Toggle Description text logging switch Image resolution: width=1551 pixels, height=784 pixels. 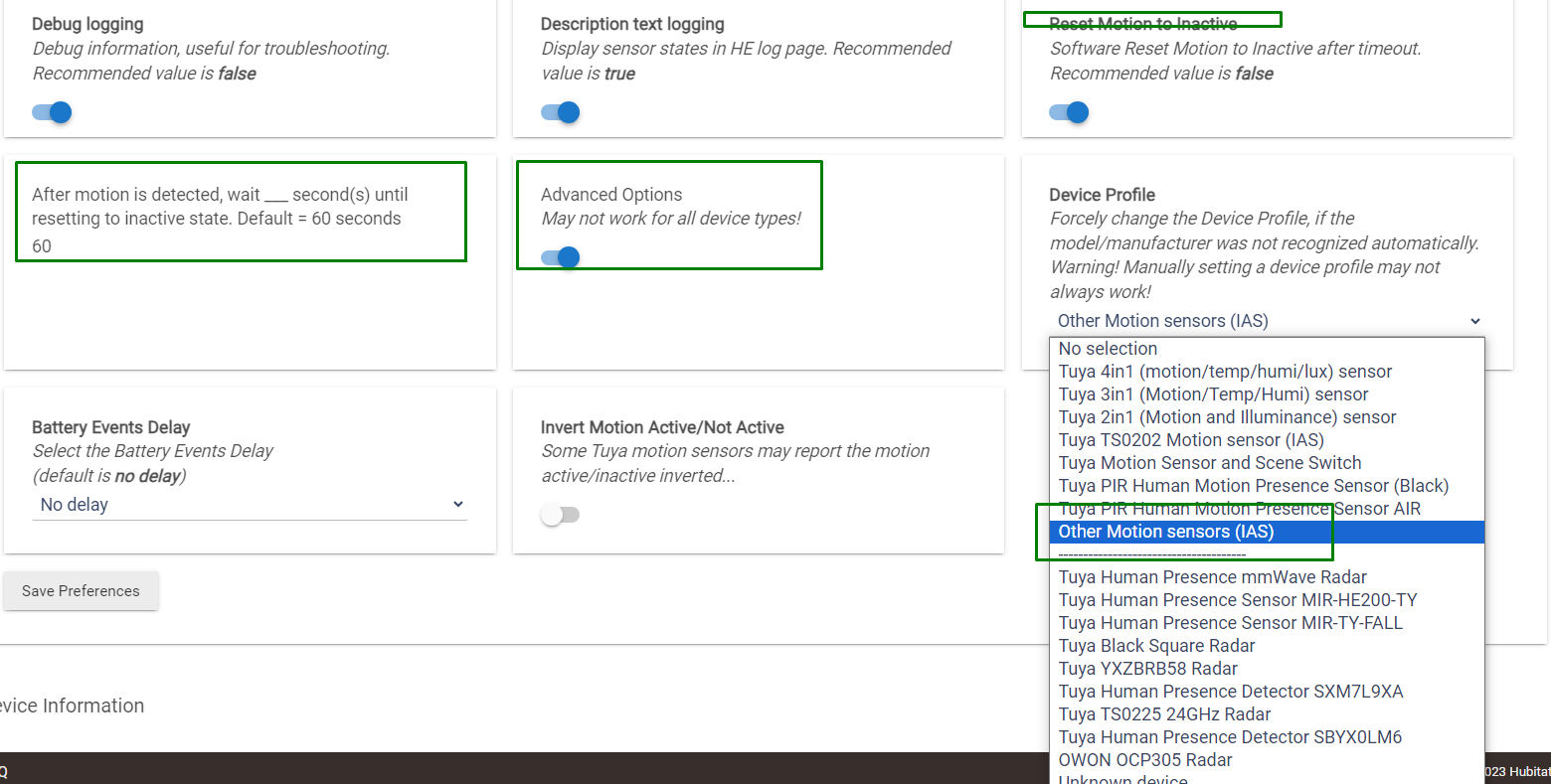(561, 112)
